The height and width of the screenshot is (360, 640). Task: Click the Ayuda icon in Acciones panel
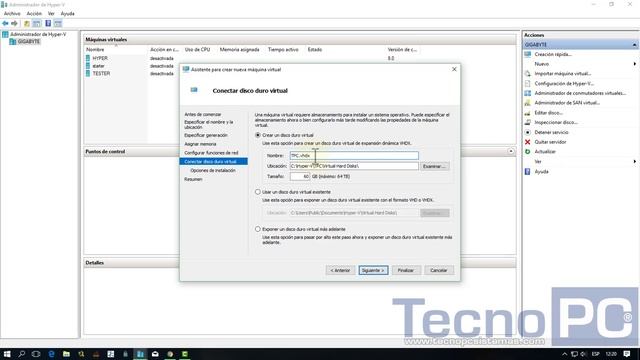pyautogui.click(x=527, y=171)
